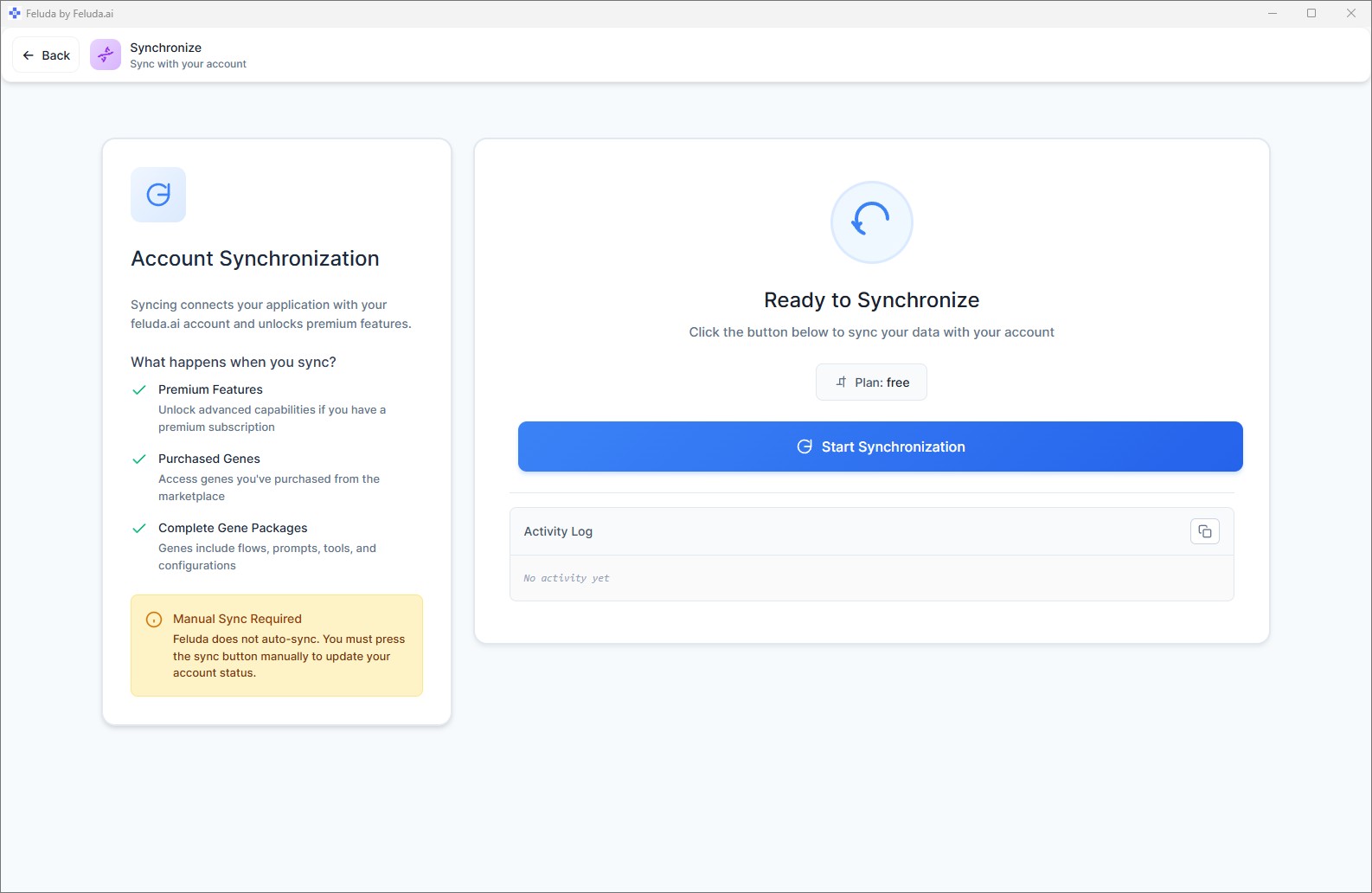
Task: Minimize the Feluda window
Action: (1273, 13)
